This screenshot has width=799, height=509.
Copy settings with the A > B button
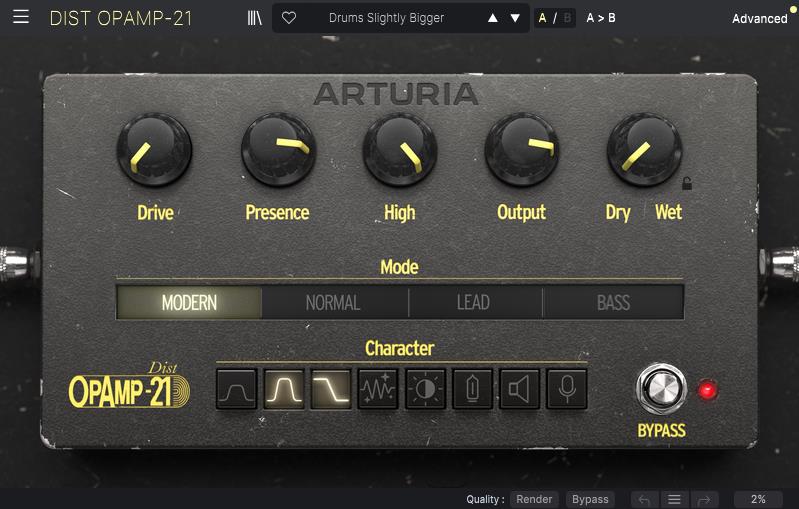pos(601,18)
